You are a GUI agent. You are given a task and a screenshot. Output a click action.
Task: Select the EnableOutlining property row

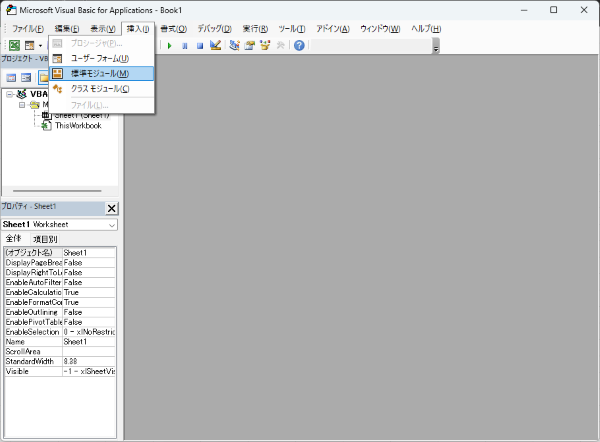point(60,312)
